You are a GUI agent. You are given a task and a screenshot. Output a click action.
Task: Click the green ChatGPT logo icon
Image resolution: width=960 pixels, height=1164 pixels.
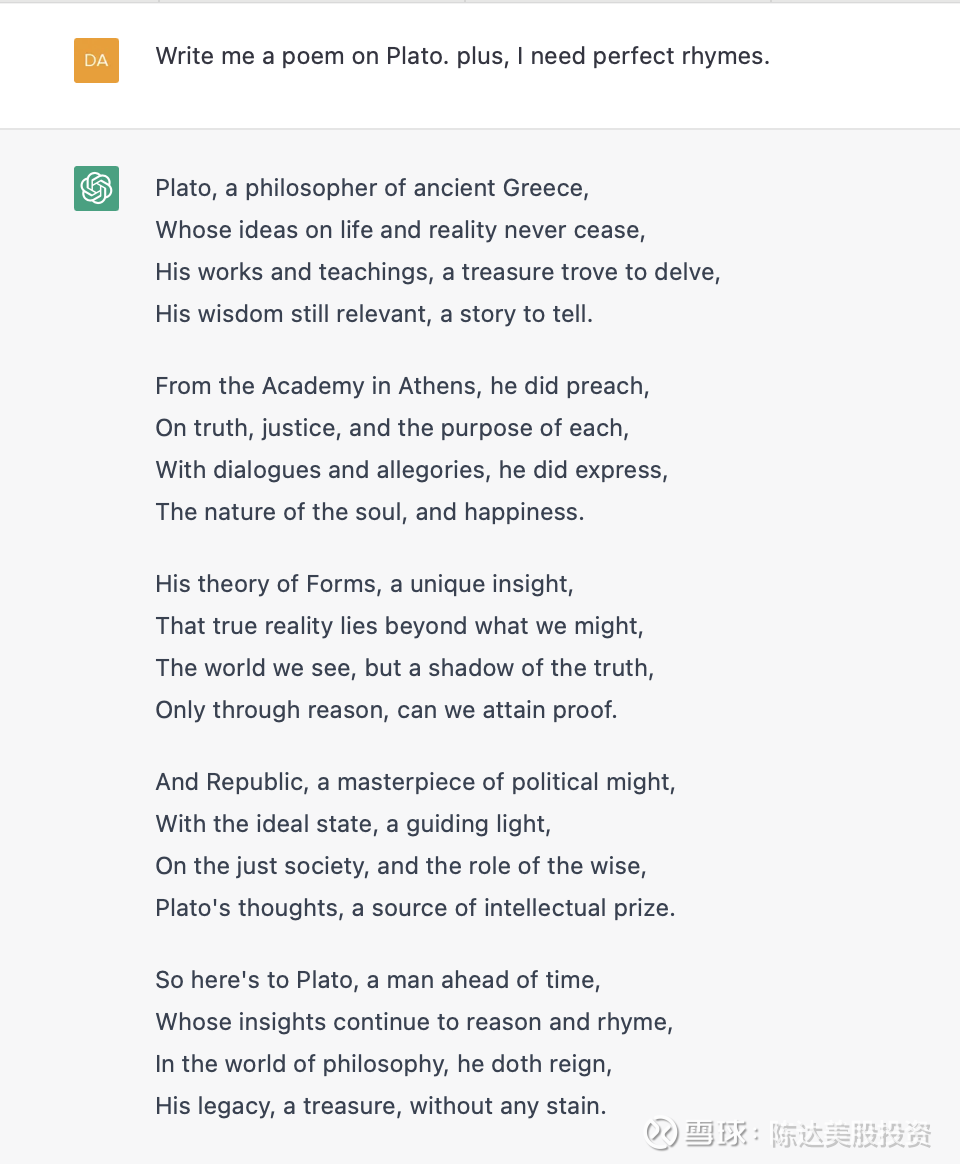coord(96,188)
